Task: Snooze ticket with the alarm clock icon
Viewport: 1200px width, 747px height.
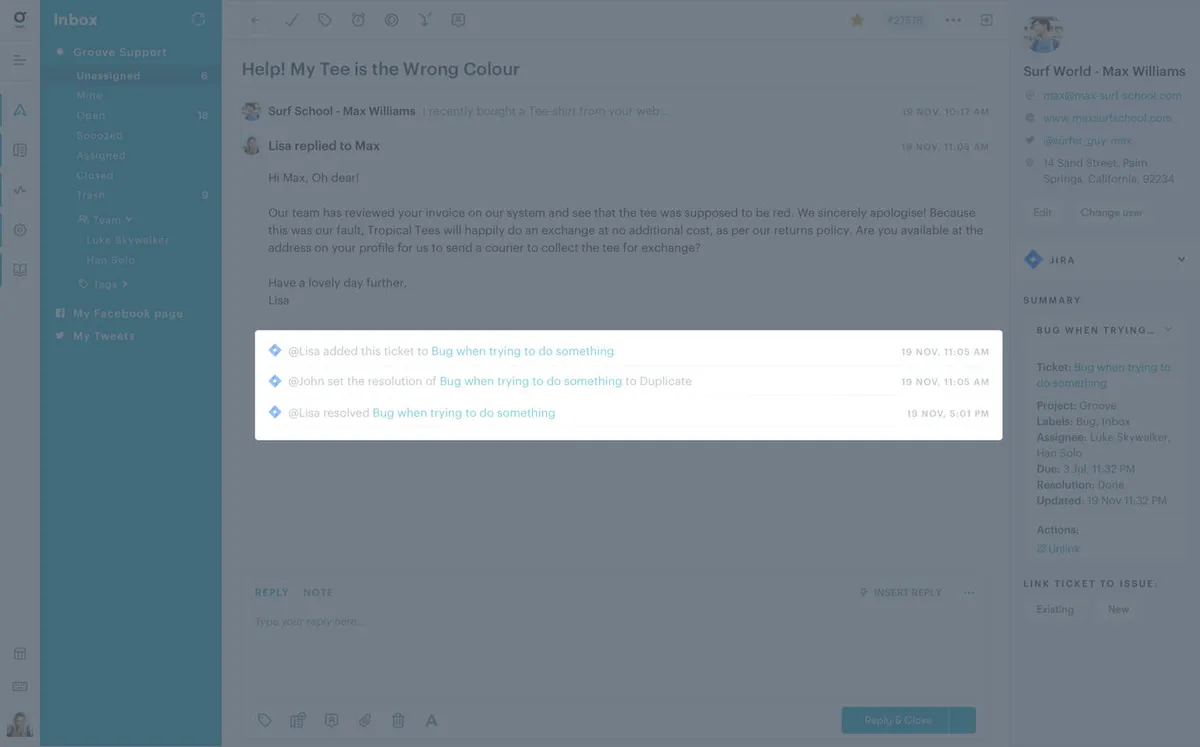Action: click(x=358, y=20)
